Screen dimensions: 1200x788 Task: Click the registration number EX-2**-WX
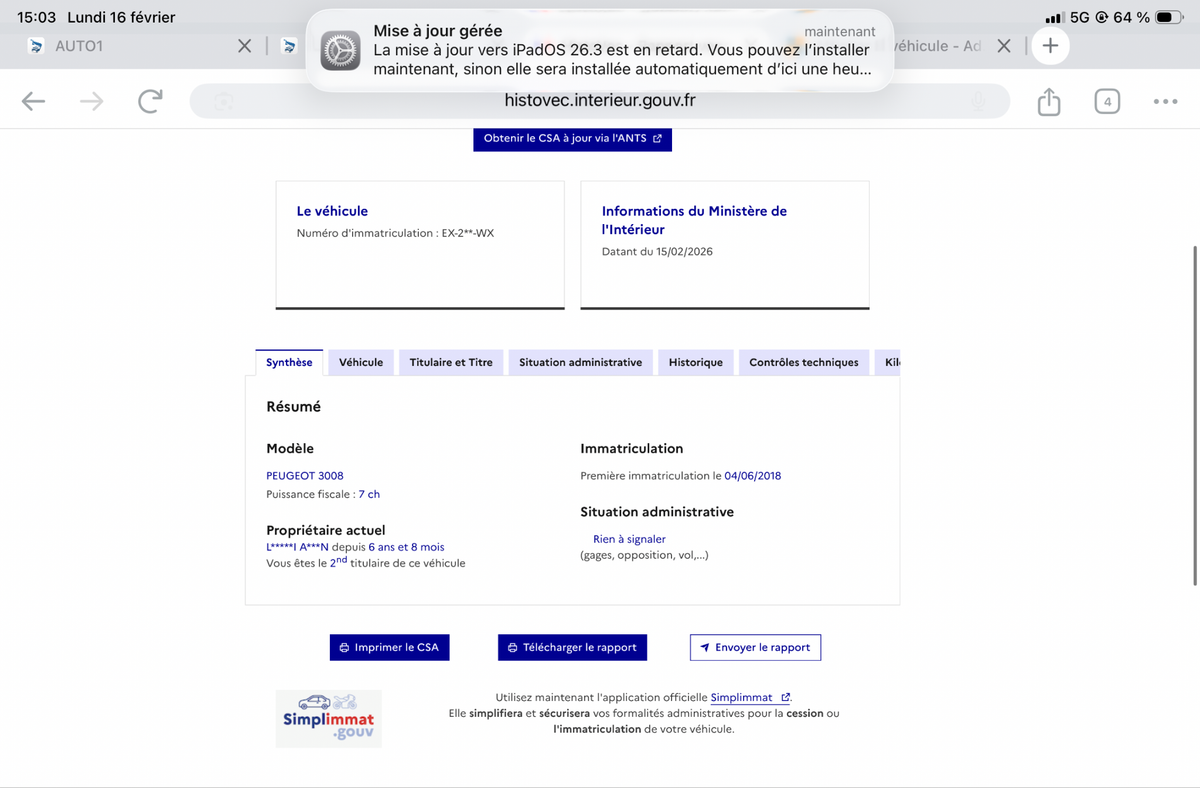468,233
